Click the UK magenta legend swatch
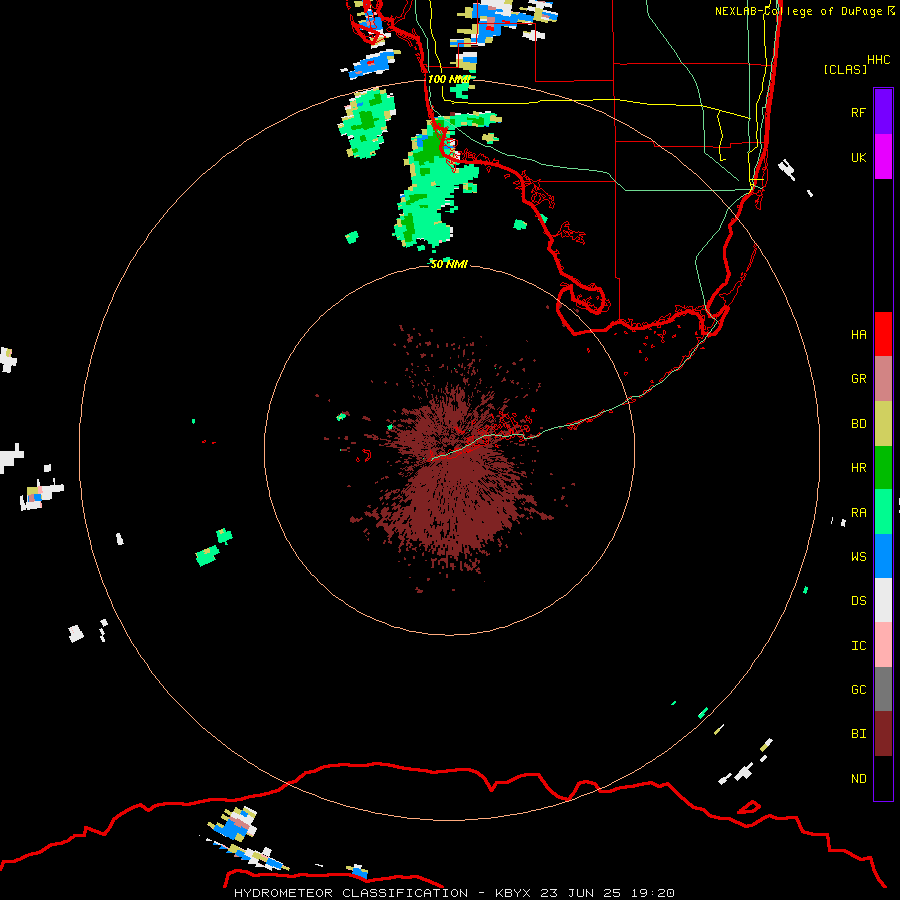Viewport: 900px width, 900px height. [x=883, y=157]
